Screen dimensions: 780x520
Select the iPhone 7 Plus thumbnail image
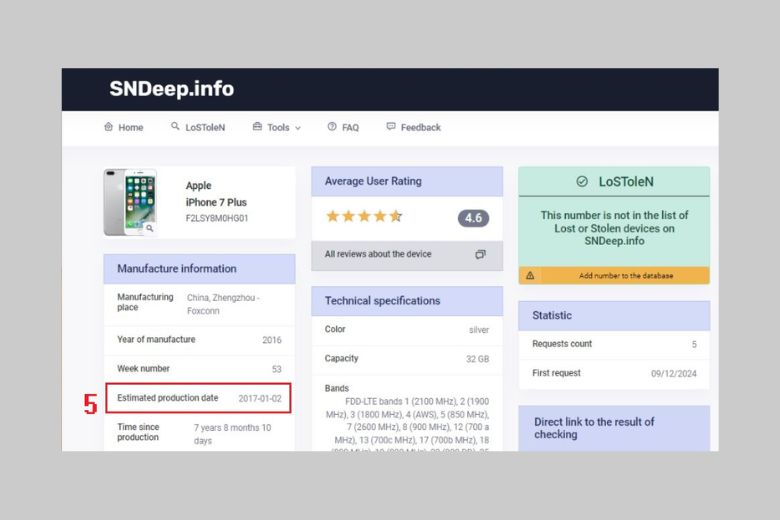pyautogui.click(x=129, y=202)
